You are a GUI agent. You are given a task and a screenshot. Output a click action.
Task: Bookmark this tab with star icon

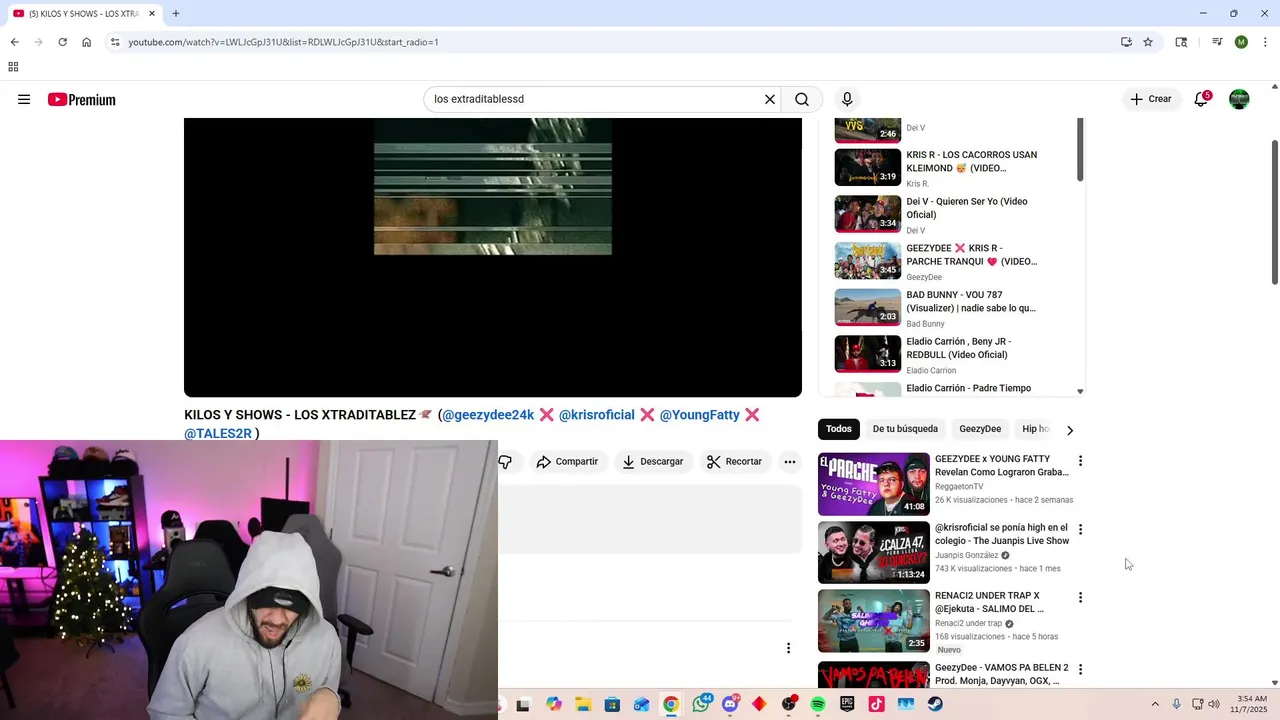coord(1148,42)
